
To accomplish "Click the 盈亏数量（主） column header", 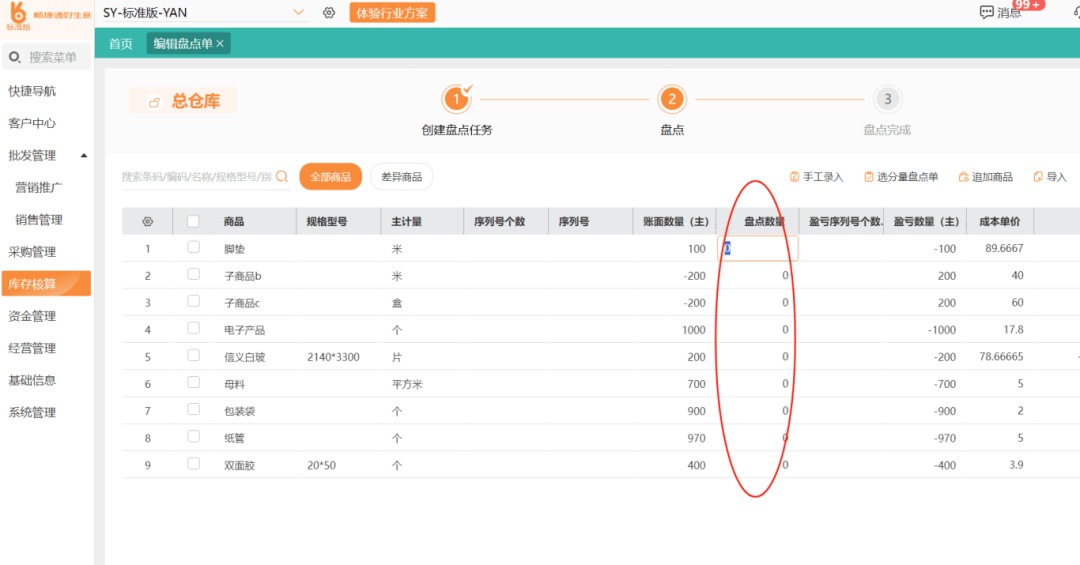I will click(x=926, y=221).
